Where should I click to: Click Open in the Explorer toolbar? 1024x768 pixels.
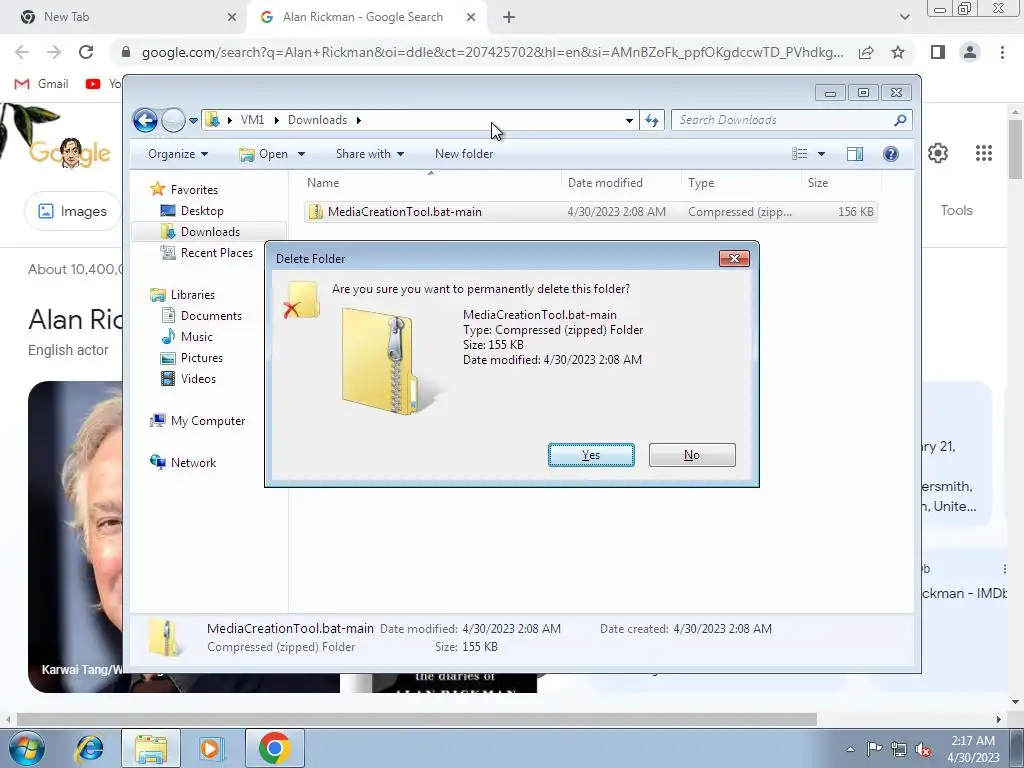click(x=264, y=154)
